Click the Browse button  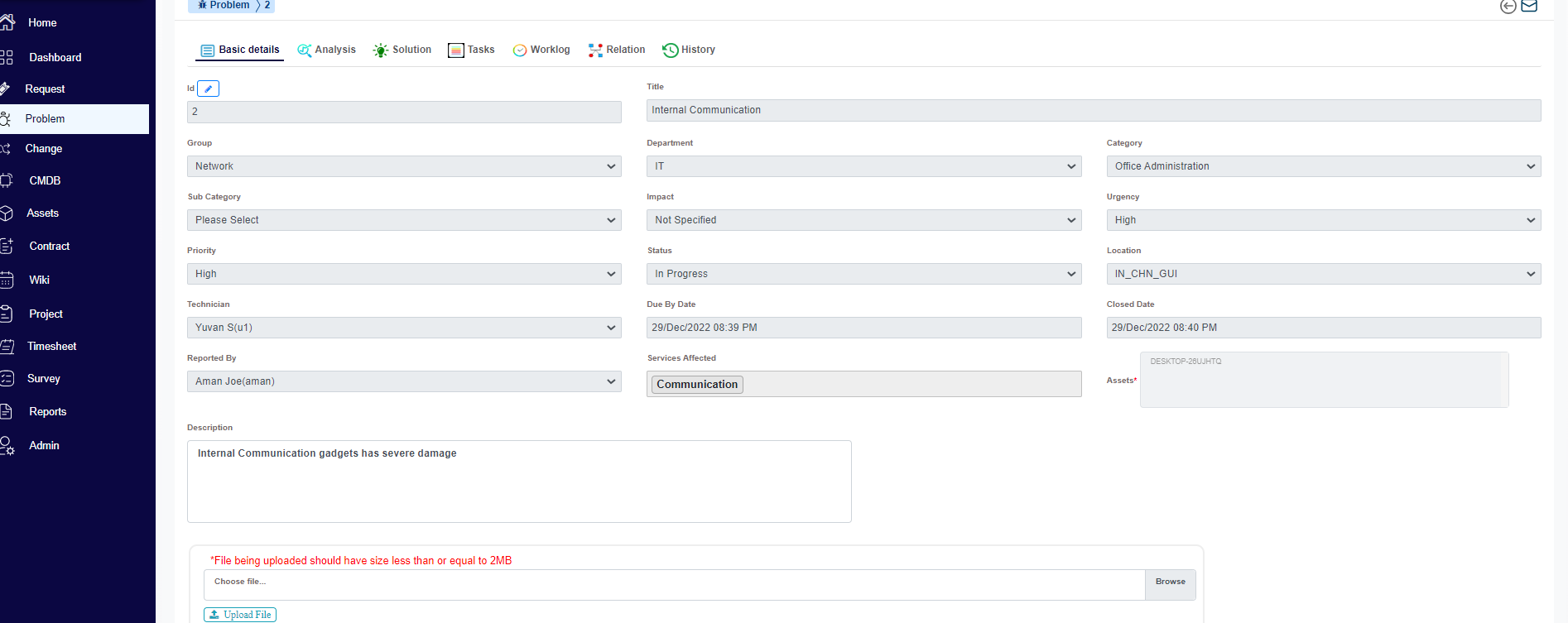(x=1170, y=585)
